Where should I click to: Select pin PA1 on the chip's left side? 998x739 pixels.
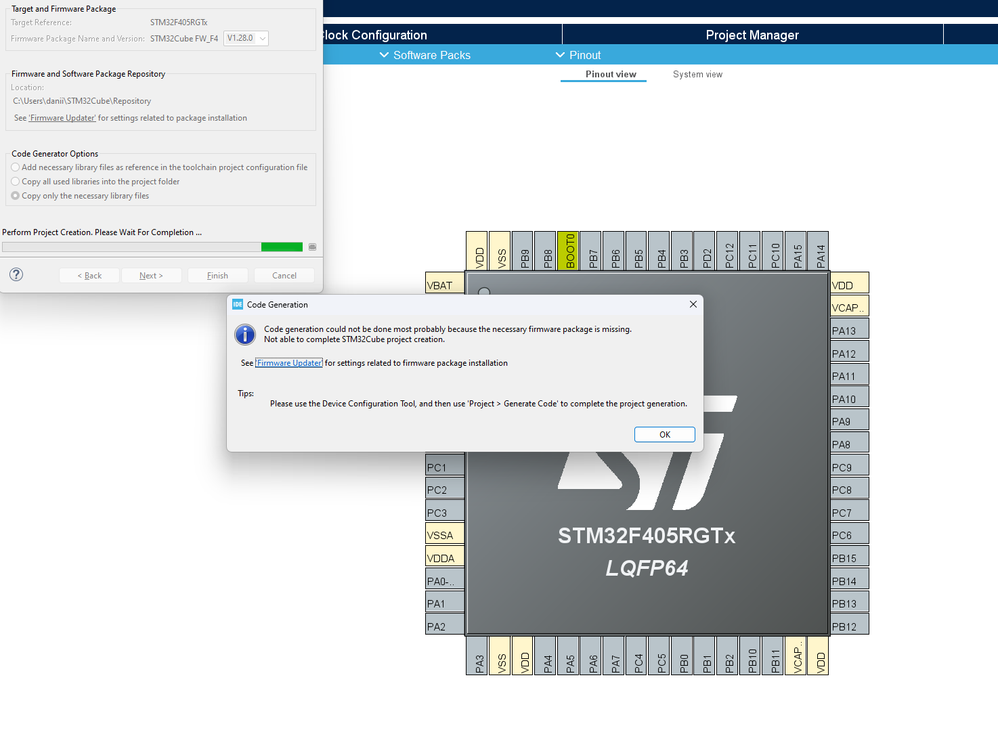coord(445,603)
